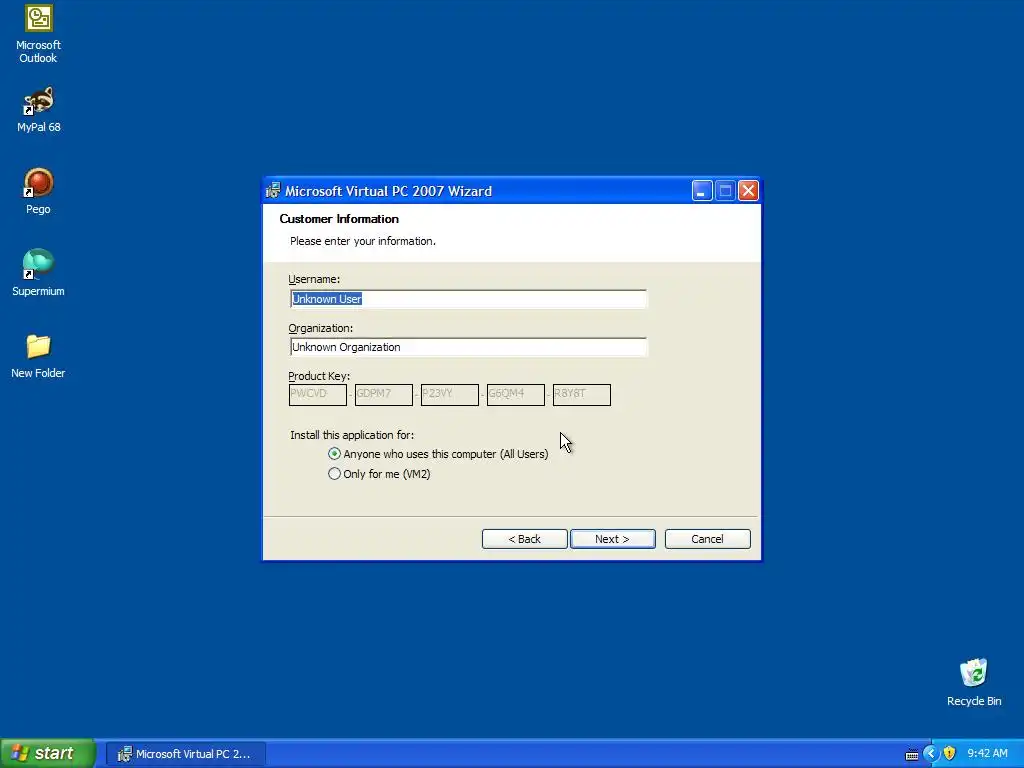The image size is (1024, 768).
Task: Open the MyPal 68 desktop shortcut
Action: 39,110
